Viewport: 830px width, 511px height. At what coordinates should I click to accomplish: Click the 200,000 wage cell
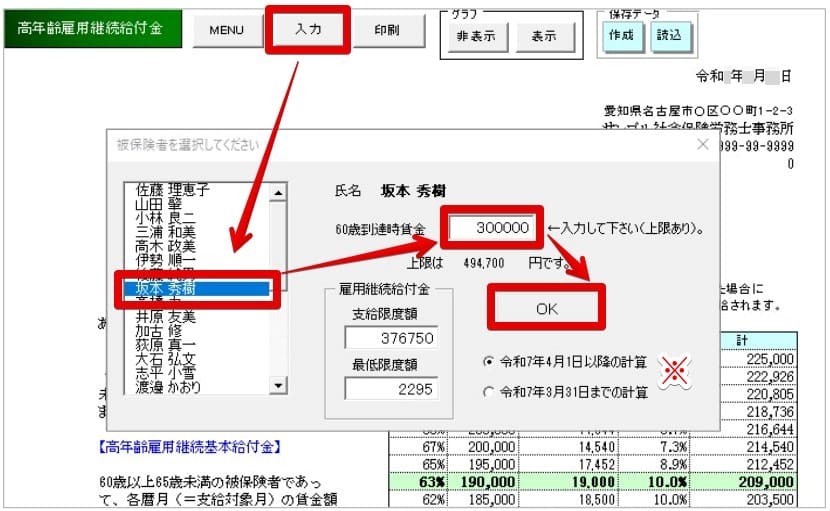click(x=482, y=447)
